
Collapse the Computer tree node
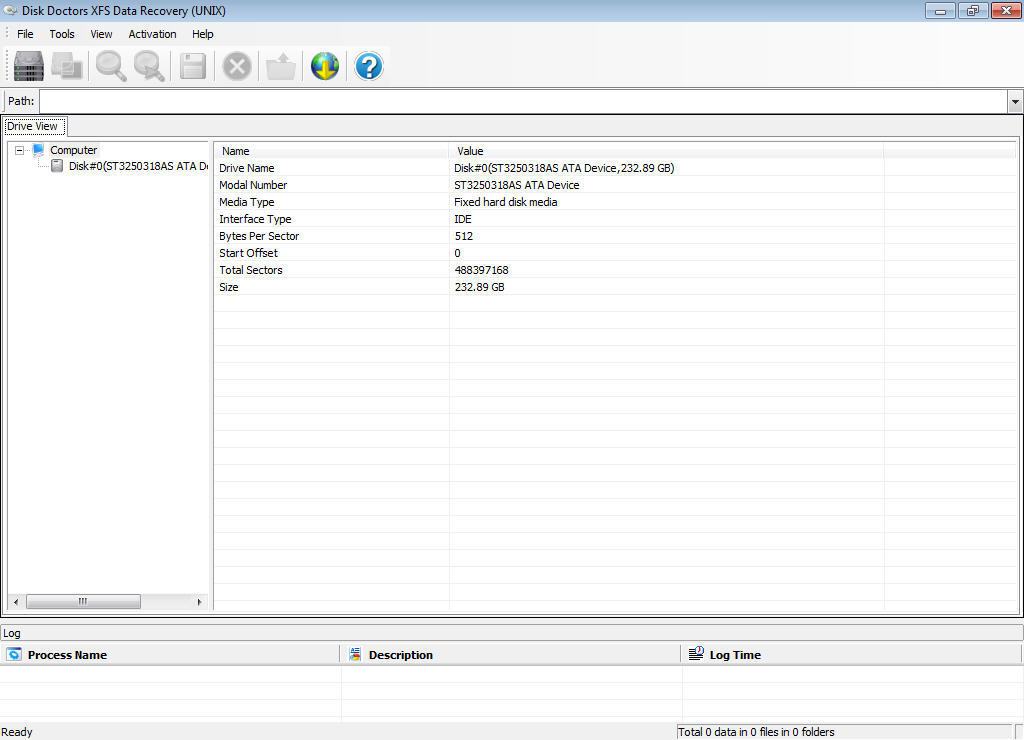pos(18,150)
